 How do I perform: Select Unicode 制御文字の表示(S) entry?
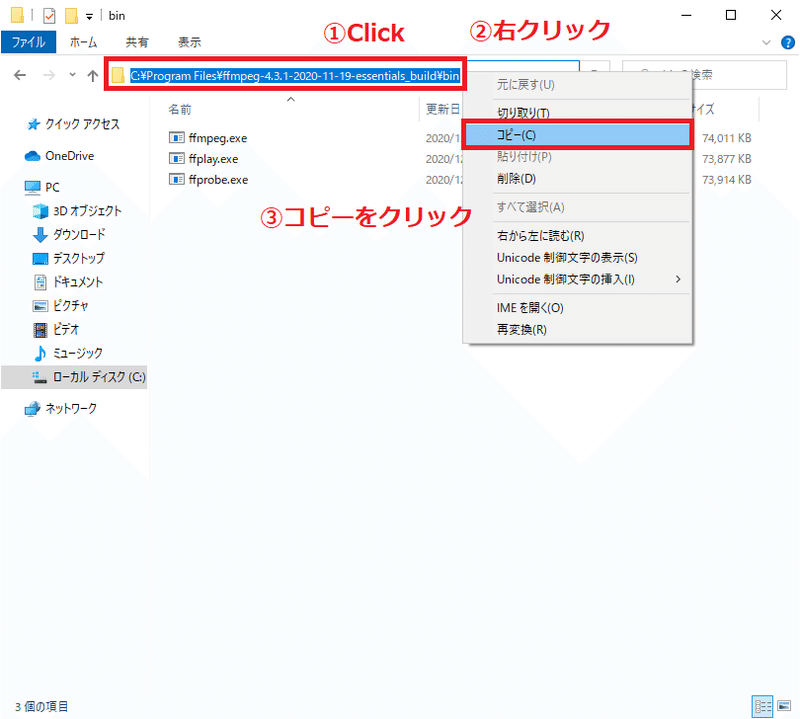[577, 258]
